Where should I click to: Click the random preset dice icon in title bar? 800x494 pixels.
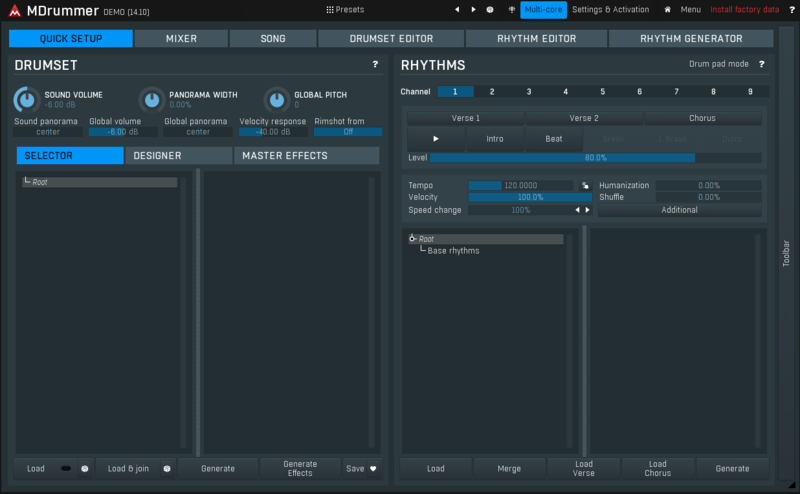pyautogui.click(x=490, y=9)
